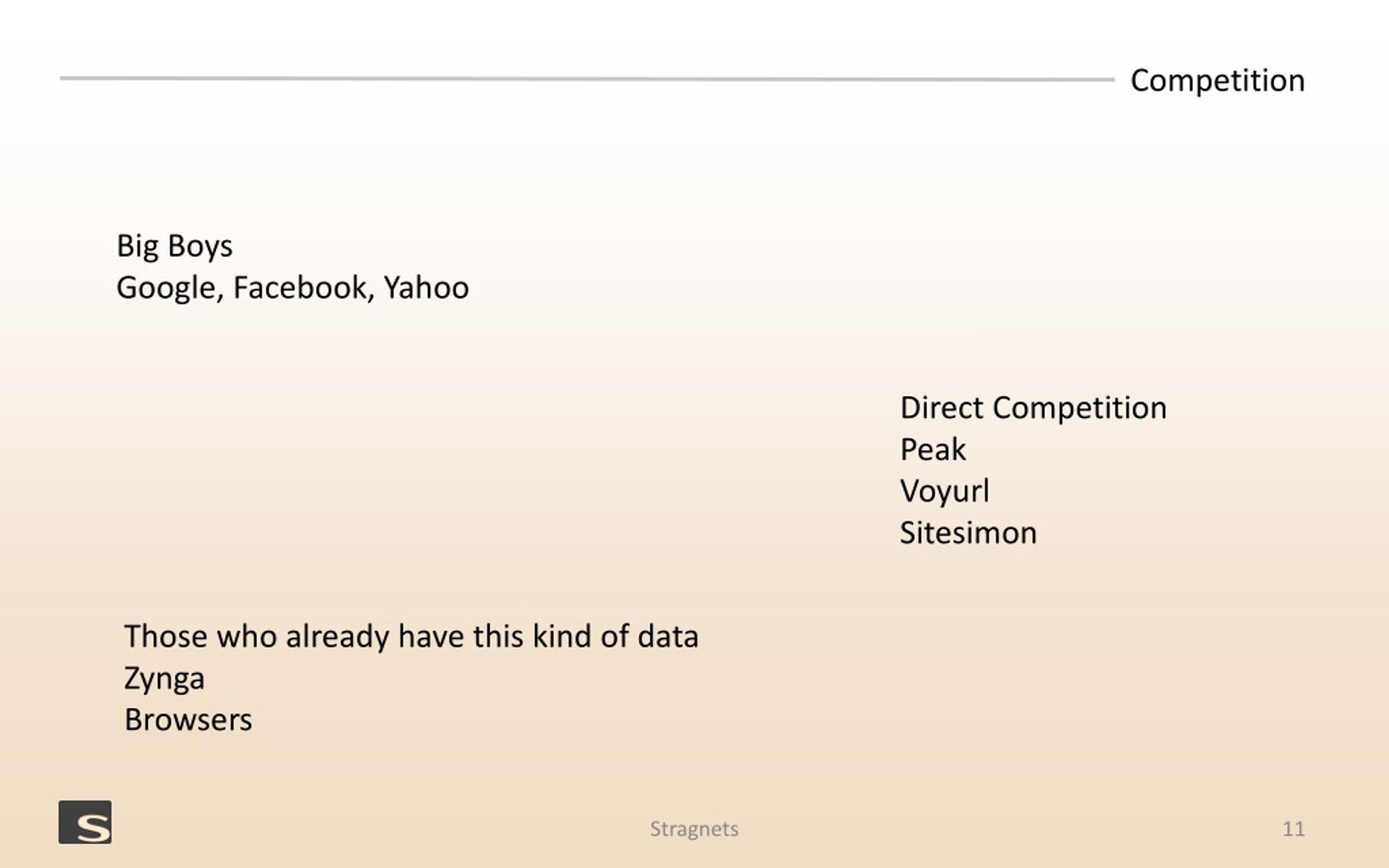Click the gray horizontal title line
The height and width of the screenshot is (868, 1389).
click(x=587, y=79)
